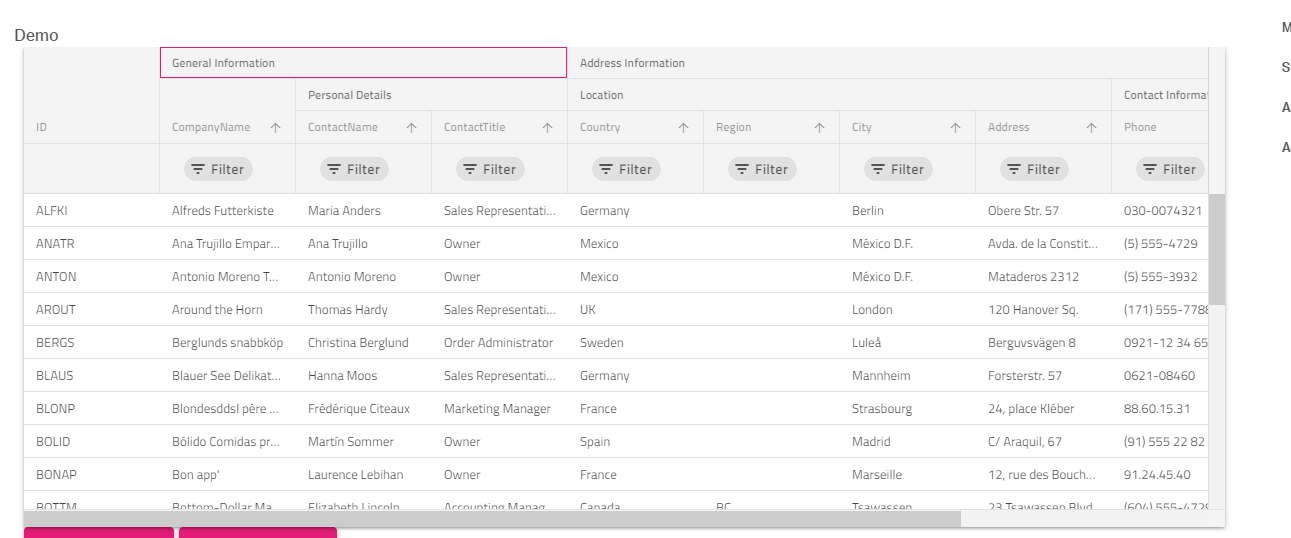The height and width of the screenshot is (538, 1291).
Task: Click phone number 030-0074321 cell
Action: (x=1160, y=211)
